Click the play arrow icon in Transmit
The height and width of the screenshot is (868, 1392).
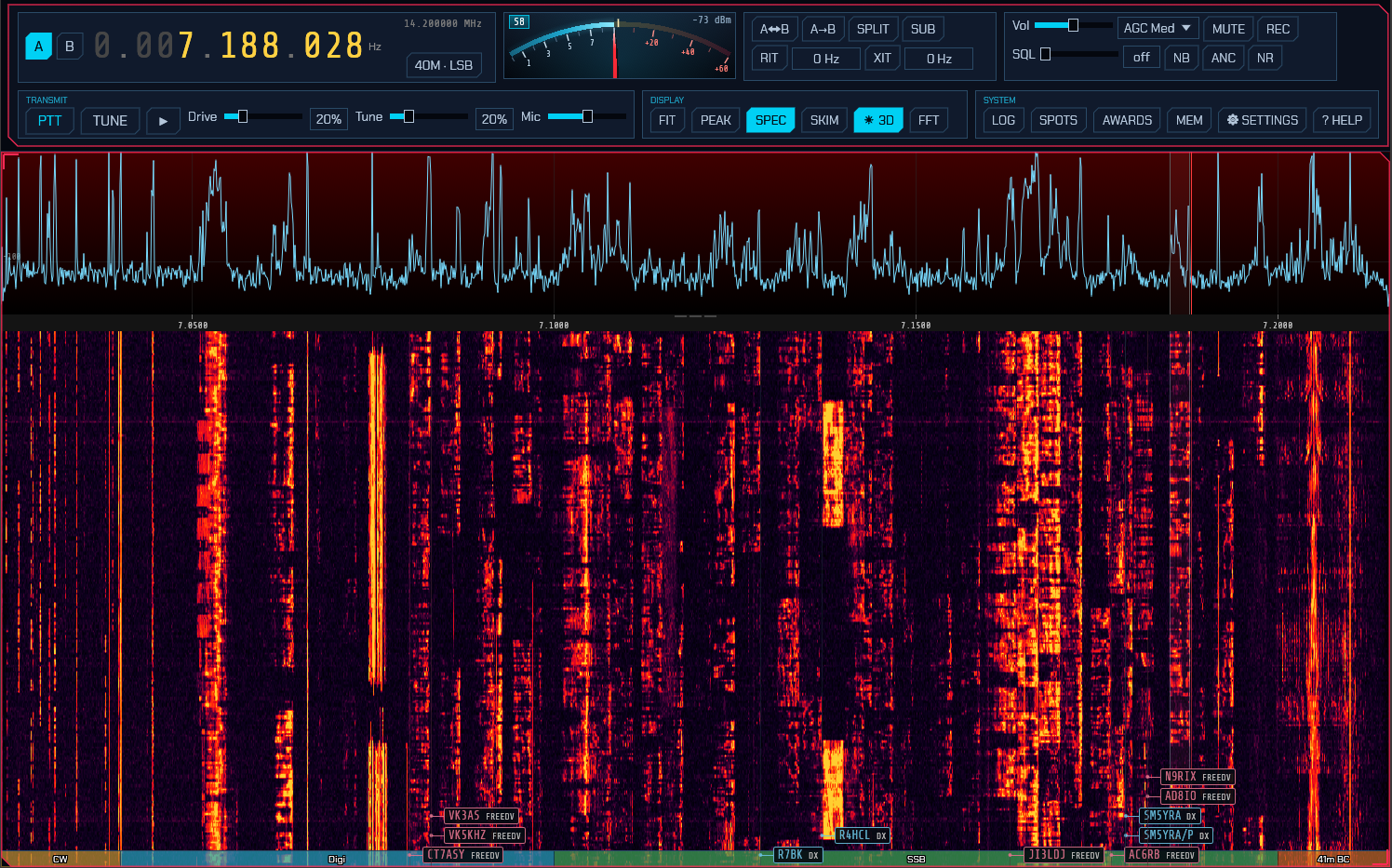click(x=163, y=121)
